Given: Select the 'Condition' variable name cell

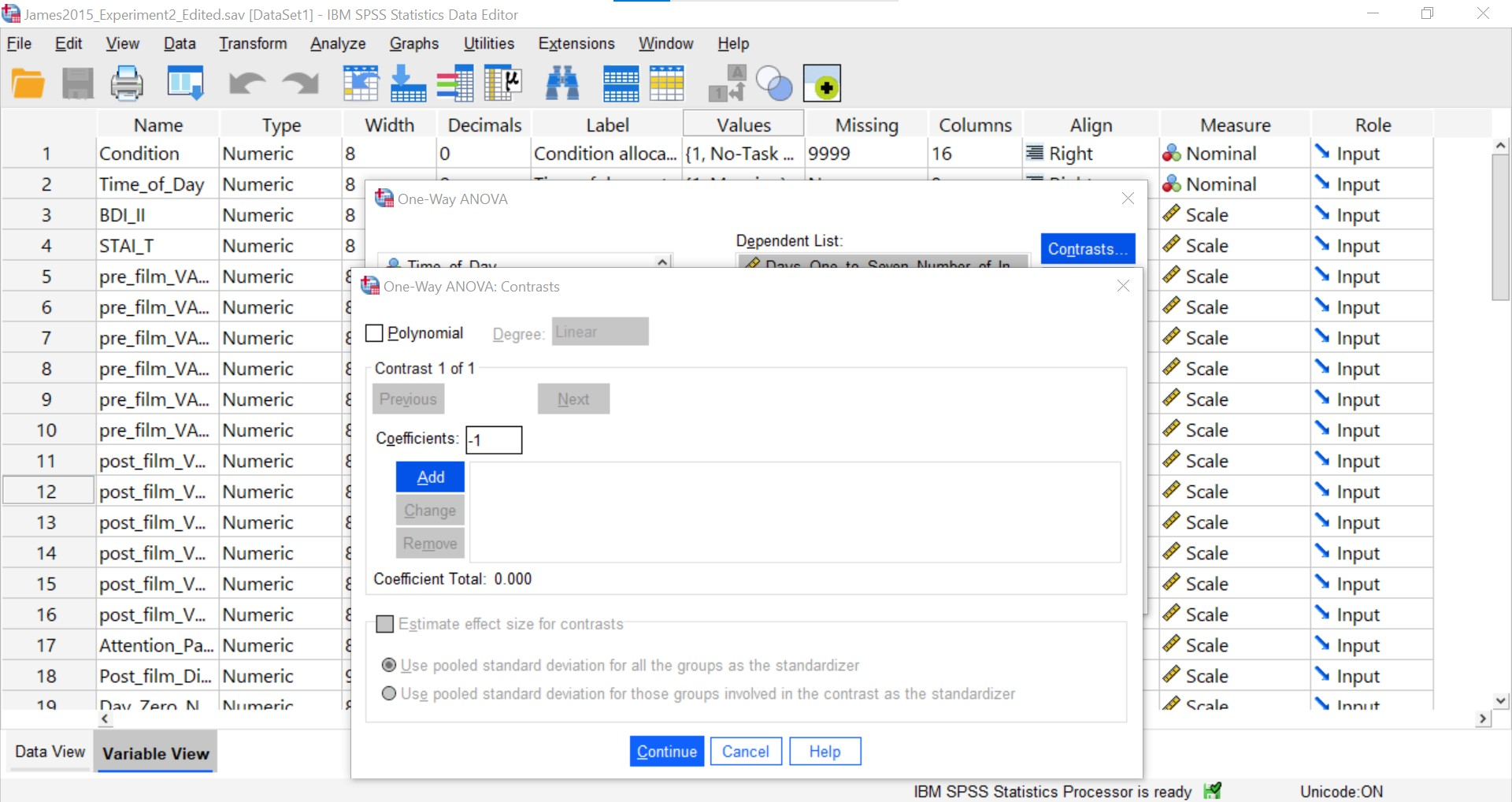Looking at the screenshot, I should pos(157,153).
